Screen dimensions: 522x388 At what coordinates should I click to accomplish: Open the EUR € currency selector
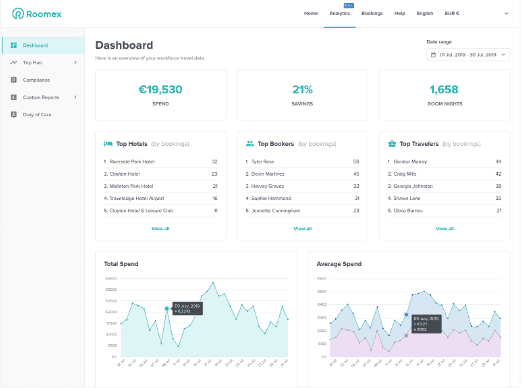tap(452, 13)
